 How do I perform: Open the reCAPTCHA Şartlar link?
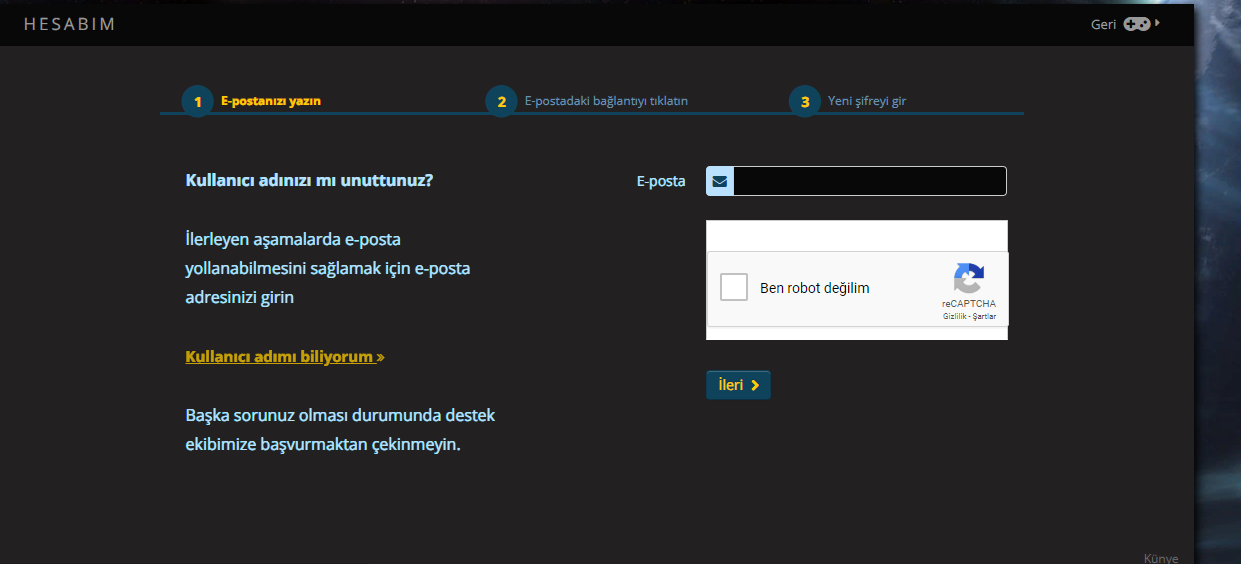click(x=984, y=316)
